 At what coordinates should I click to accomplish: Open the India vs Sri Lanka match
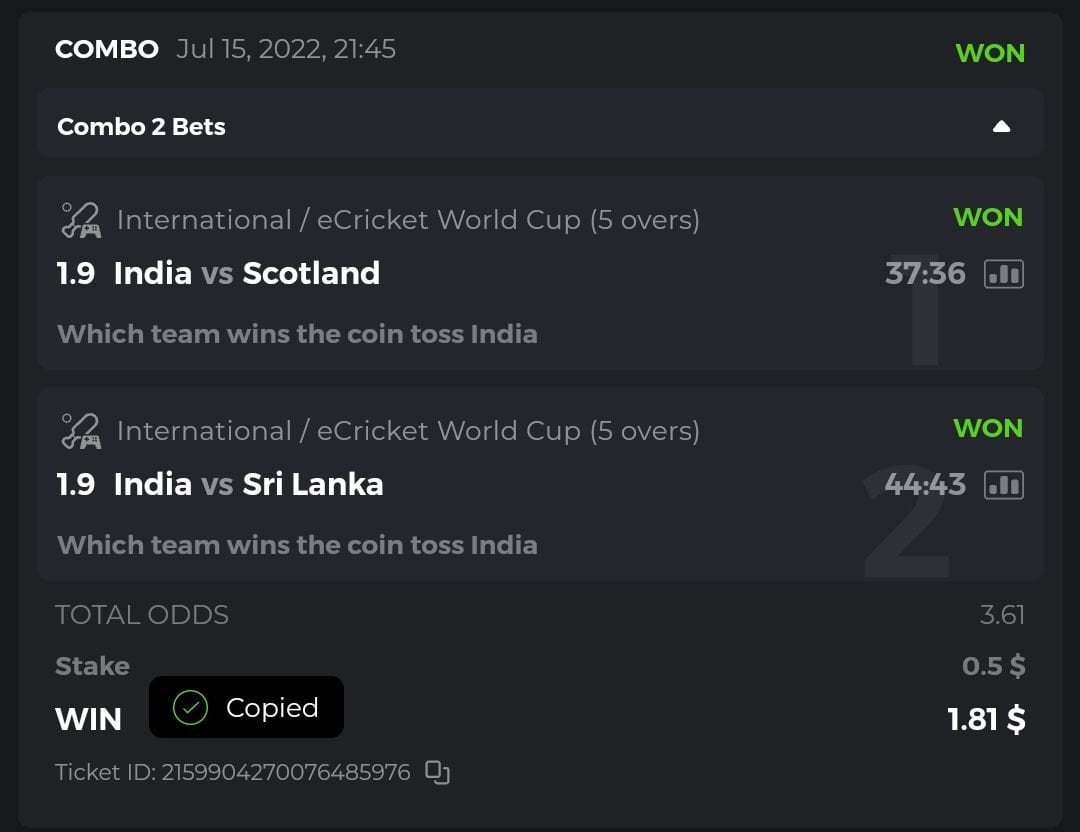pos(248,484)
